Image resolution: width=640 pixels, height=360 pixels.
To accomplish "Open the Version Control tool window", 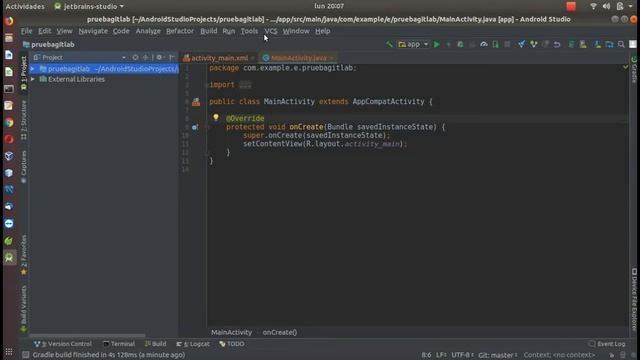I will click(x=63, y=344).
